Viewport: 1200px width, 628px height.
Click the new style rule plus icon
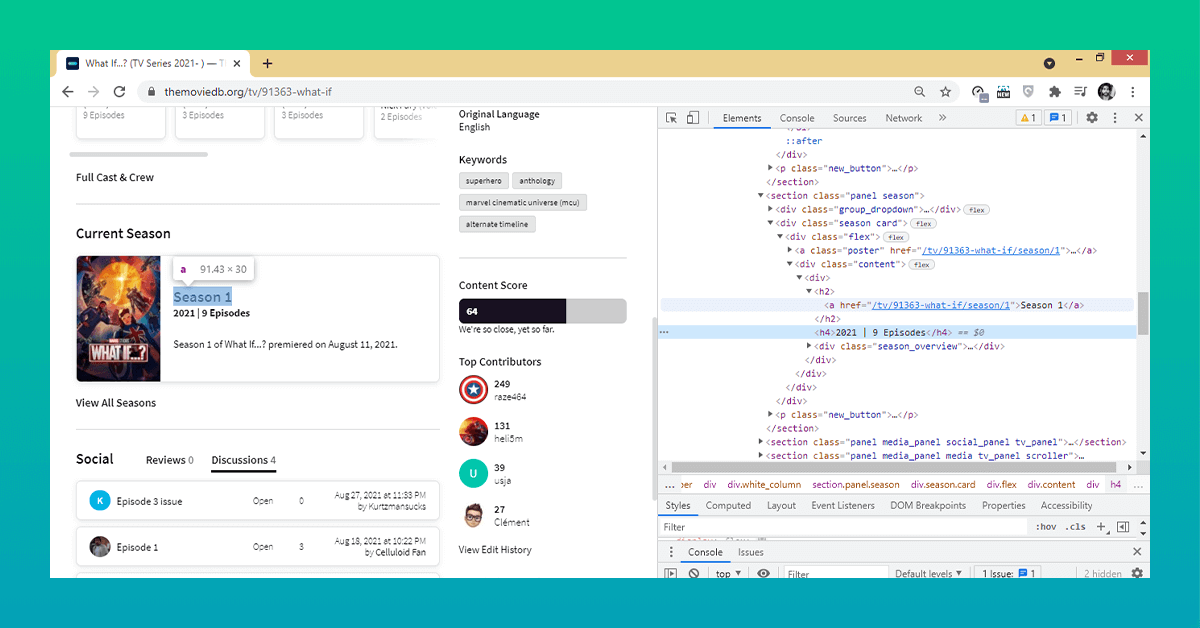pyautogui.click(x=1101, y=526)
